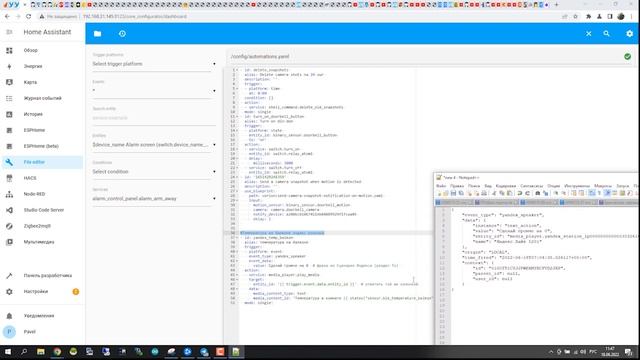Open File editor settings gear
The width and height of the screenshot is (640, 360).
629,34
